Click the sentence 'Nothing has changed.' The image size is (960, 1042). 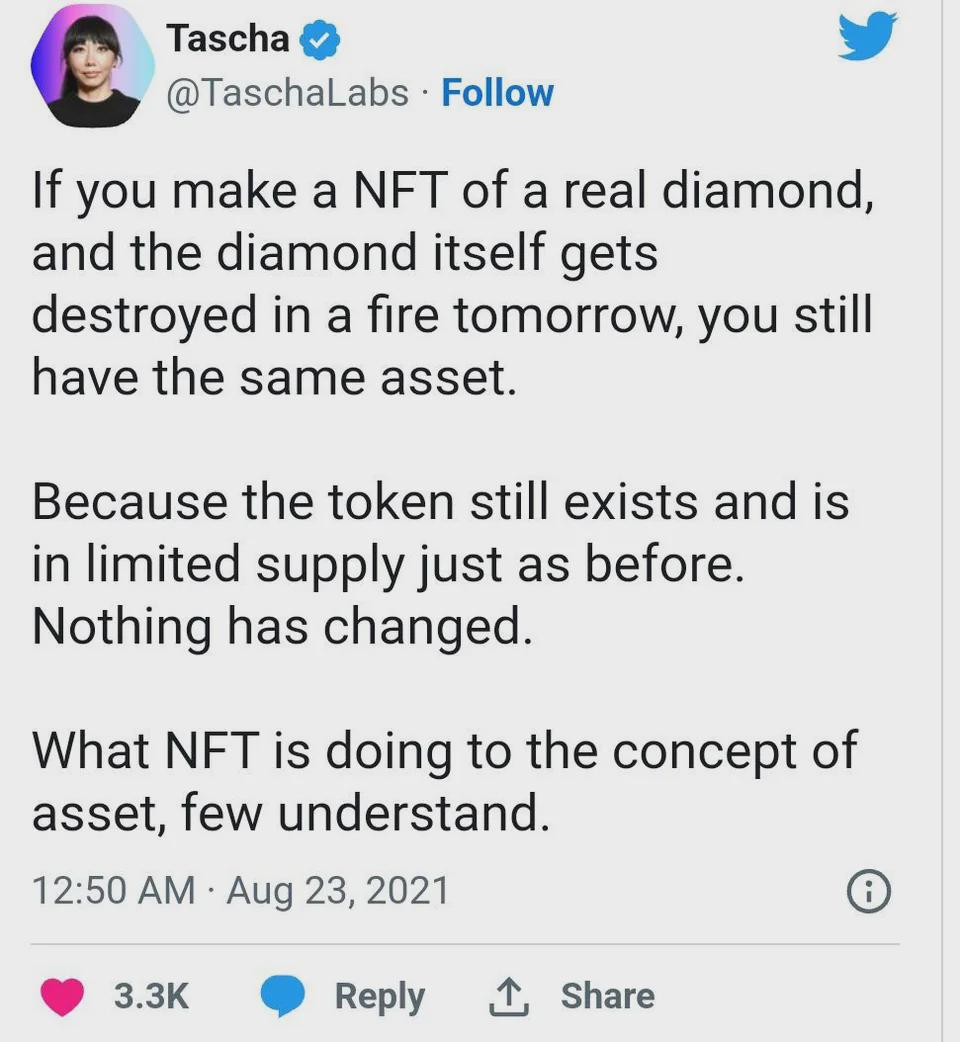281,627
